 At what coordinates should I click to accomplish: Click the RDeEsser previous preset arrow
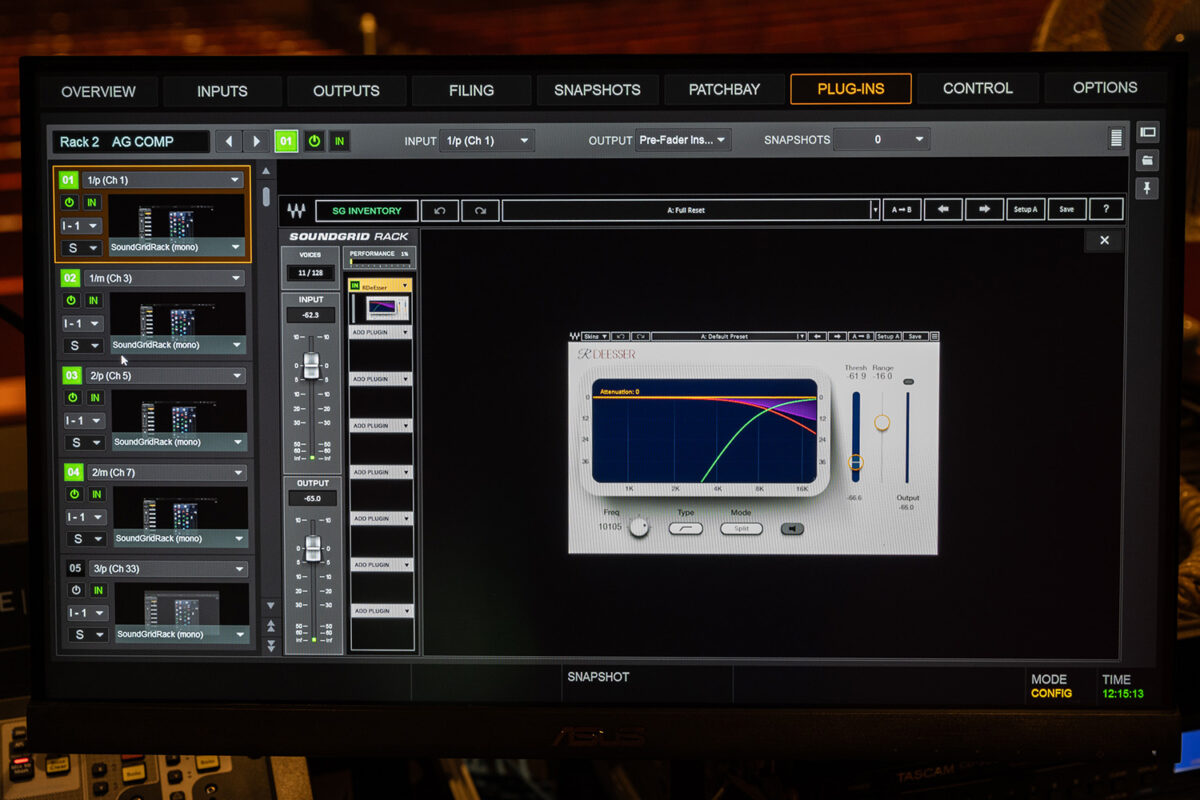tap(817, 336)
